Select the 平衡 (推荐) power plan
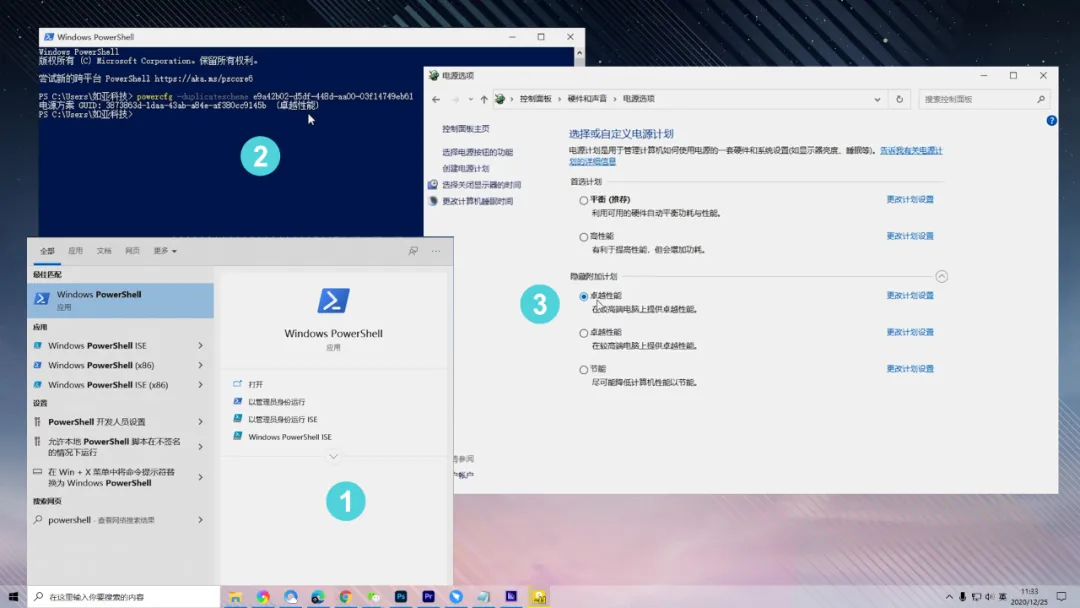 [x=582, y=200]
